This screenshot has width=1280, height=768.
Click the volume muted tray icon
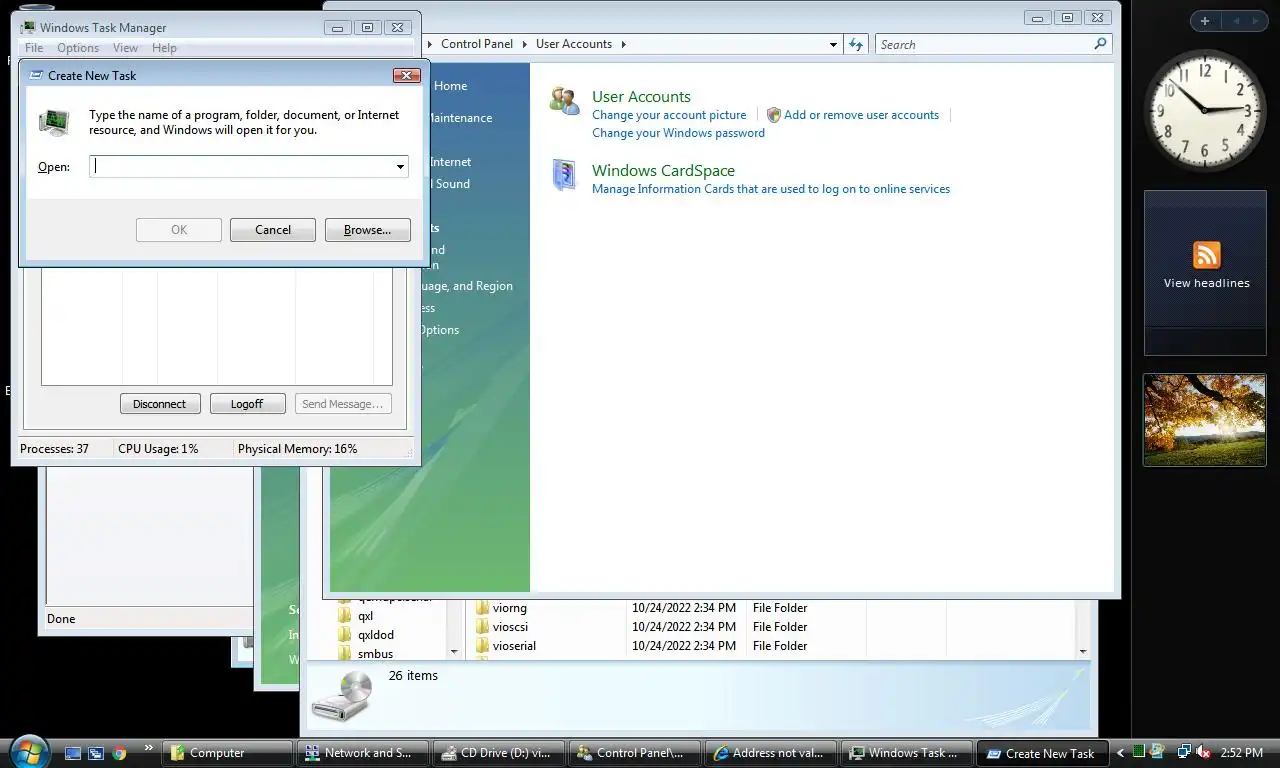point(1203,752)
